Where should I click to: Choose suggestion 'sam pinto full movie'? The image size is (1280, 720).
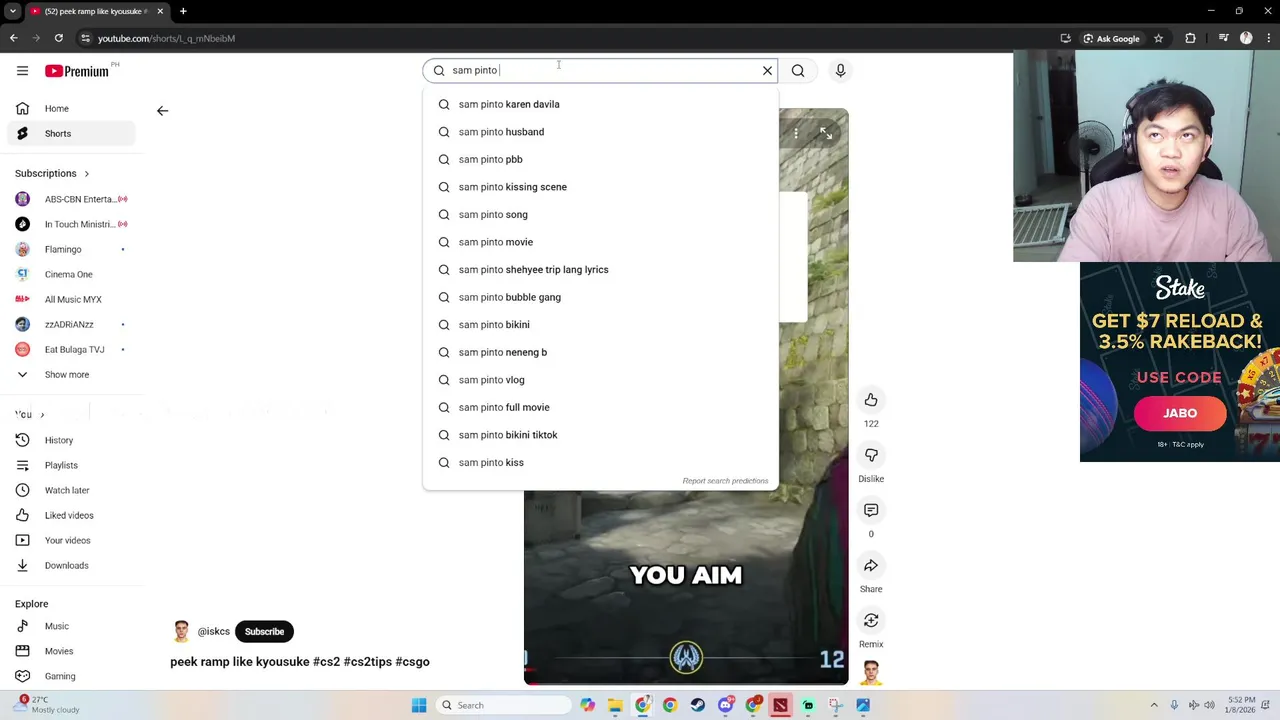600,407
